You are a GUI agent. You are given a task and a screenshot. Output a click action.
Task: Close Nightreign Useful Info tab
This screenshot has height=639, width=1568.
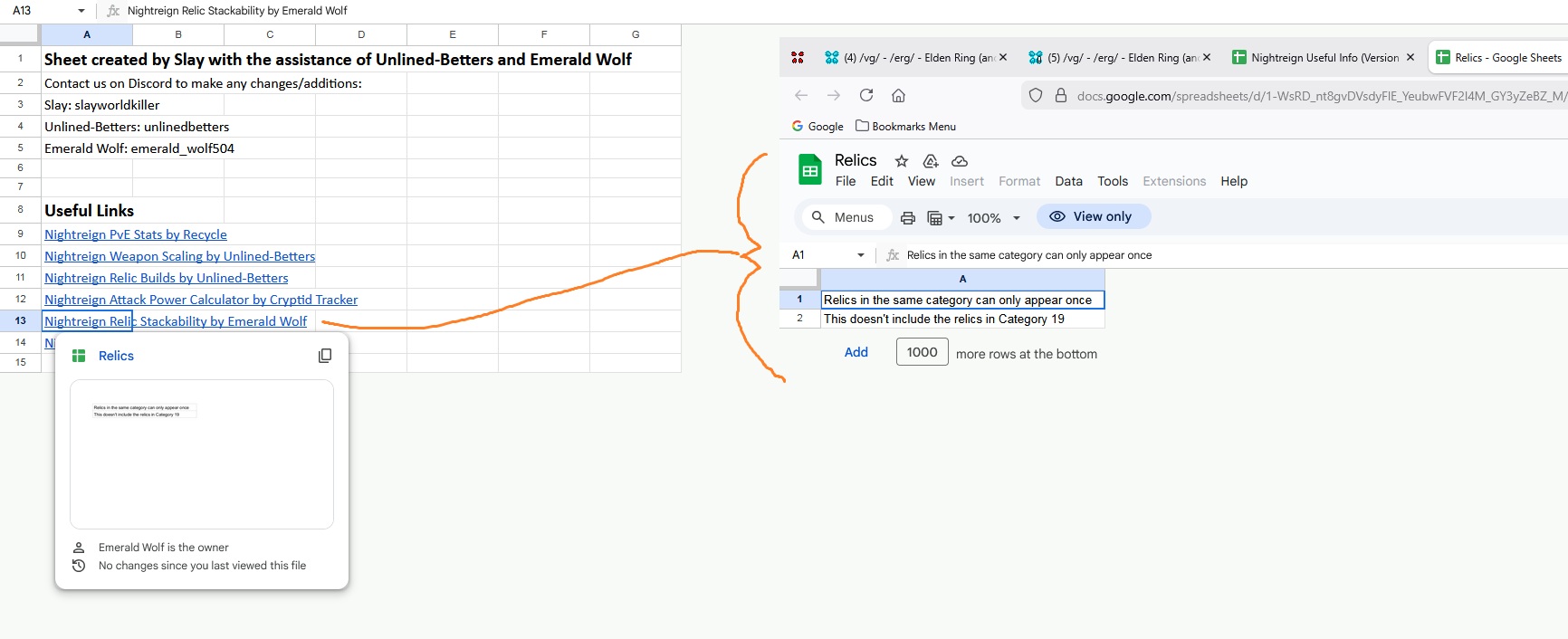coord(1410,57)
